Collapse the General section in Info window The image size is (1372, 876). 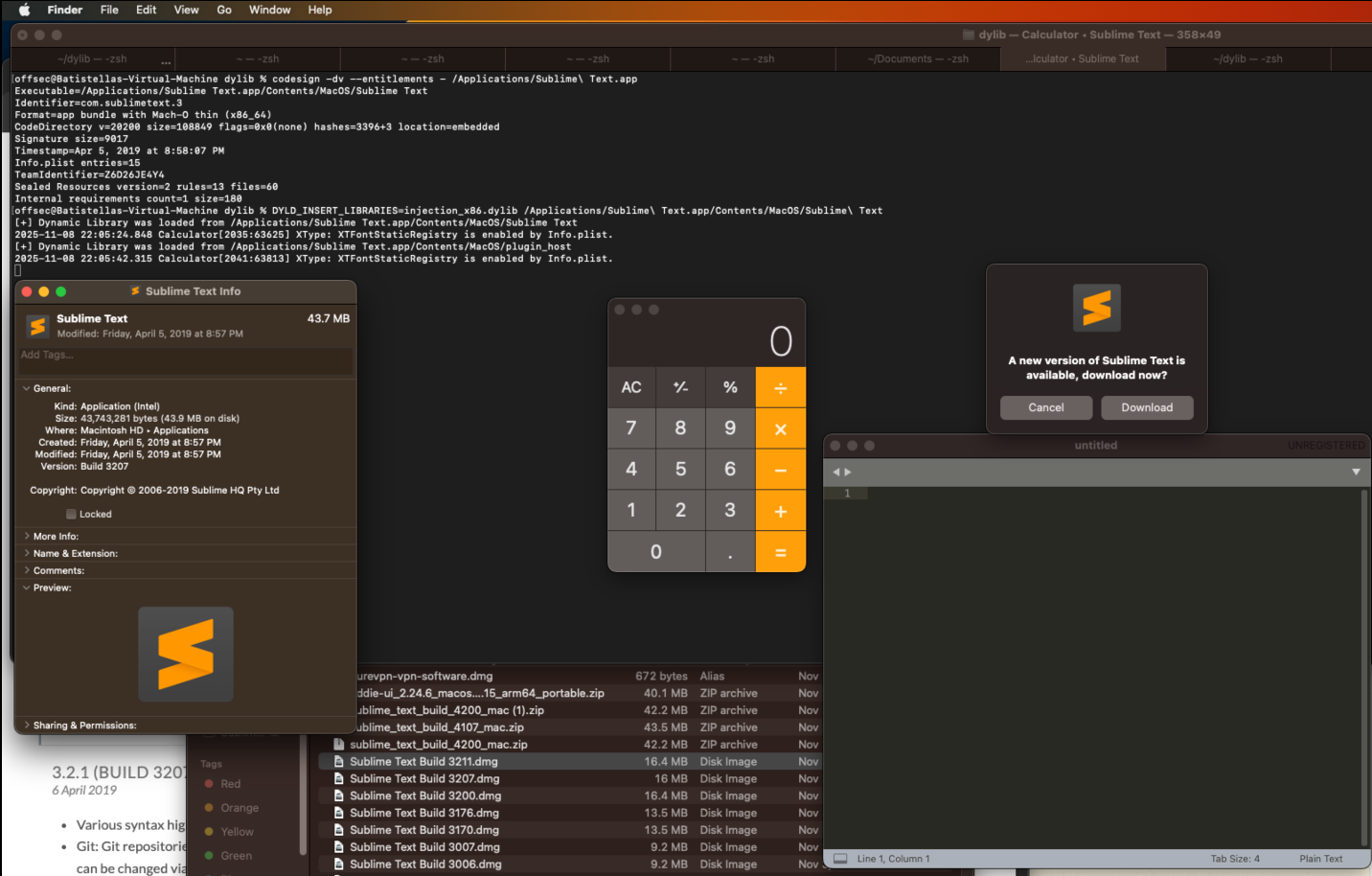[26, 388]
